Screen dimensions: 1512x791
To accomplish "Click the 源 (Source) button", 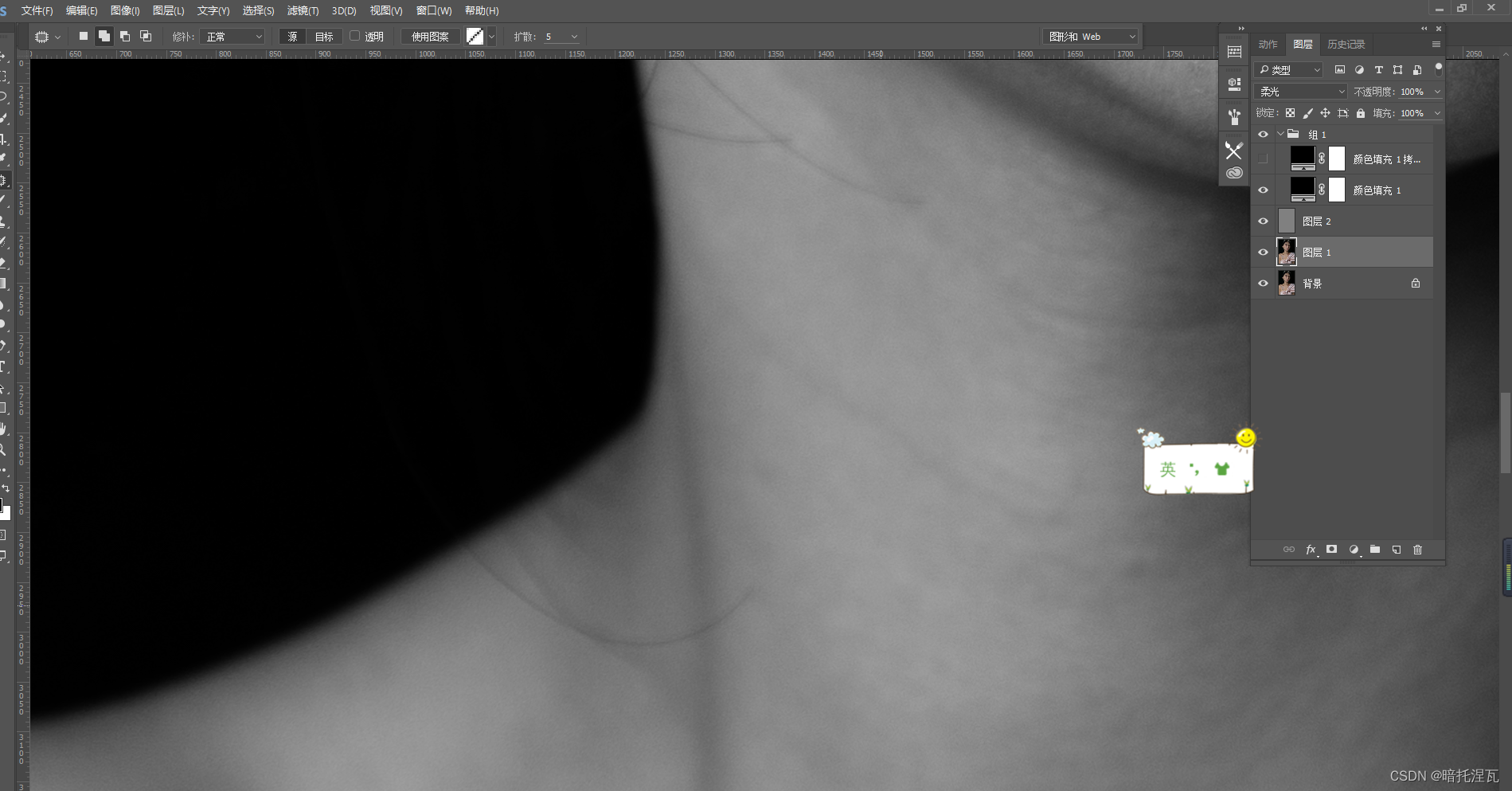I will click(292, 37).
